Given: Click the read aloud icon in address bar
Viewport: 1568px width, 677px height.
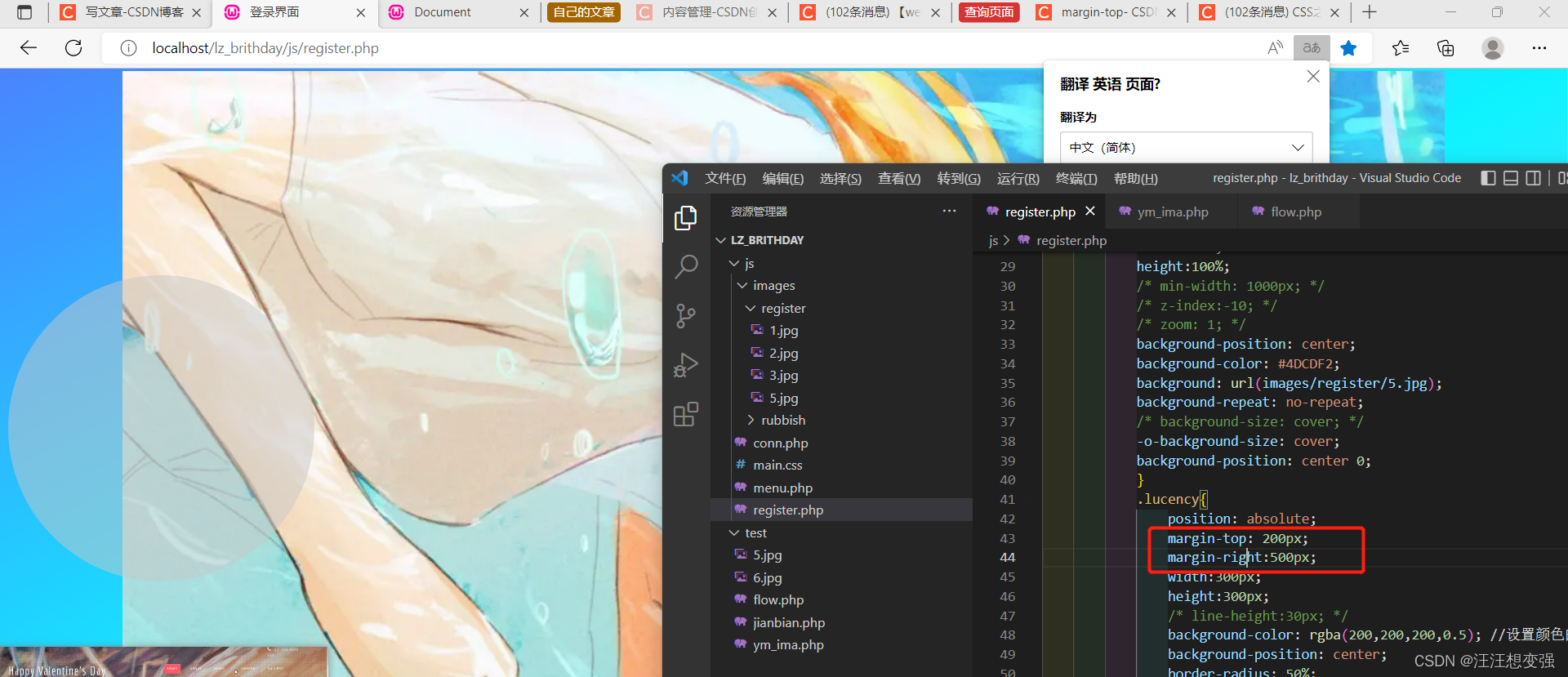Looking at the screenshot, I should [1275, 48].
